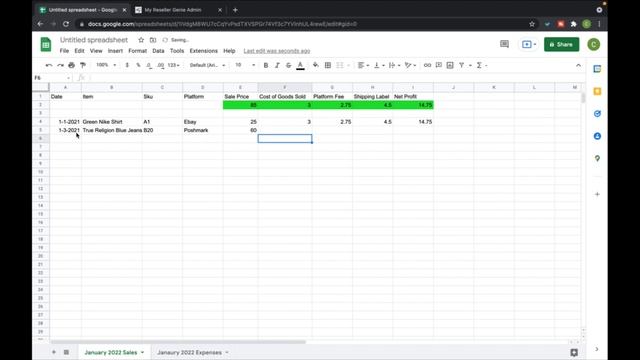Open the Insert menu
Viewport: 640px width, 360px height.
pos(115,51)
